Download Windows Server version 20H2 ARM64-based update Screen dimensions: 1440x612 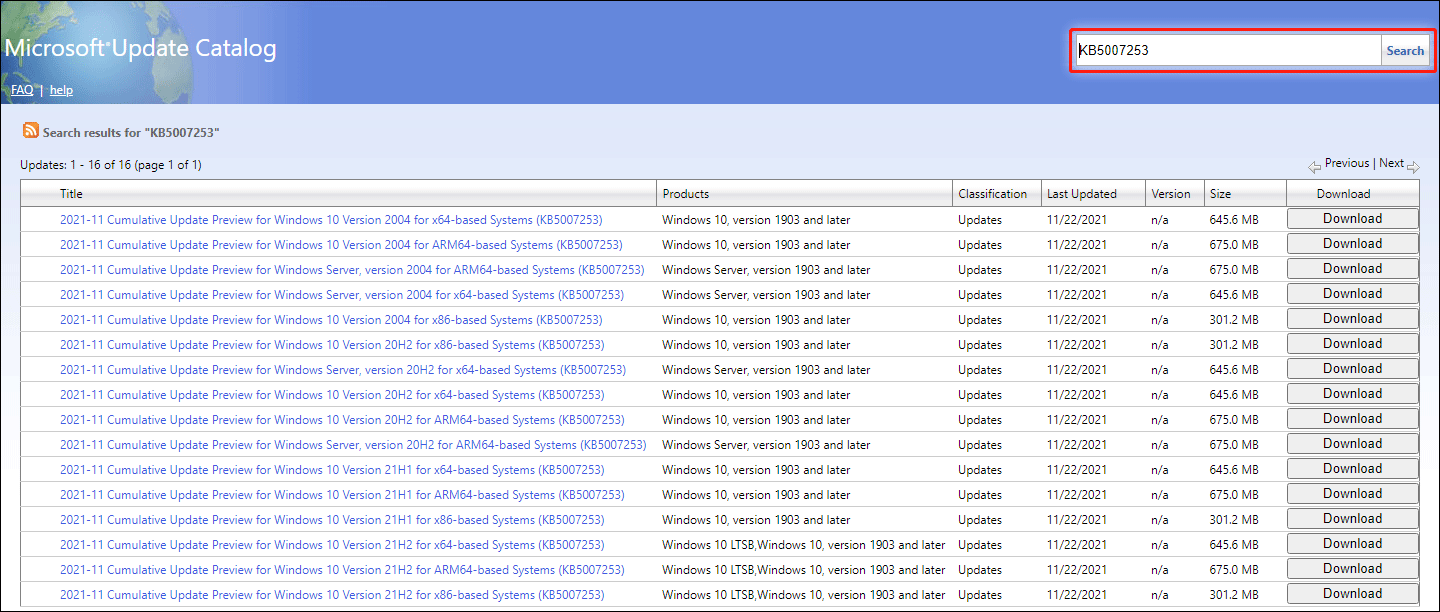coord(1352,444)
